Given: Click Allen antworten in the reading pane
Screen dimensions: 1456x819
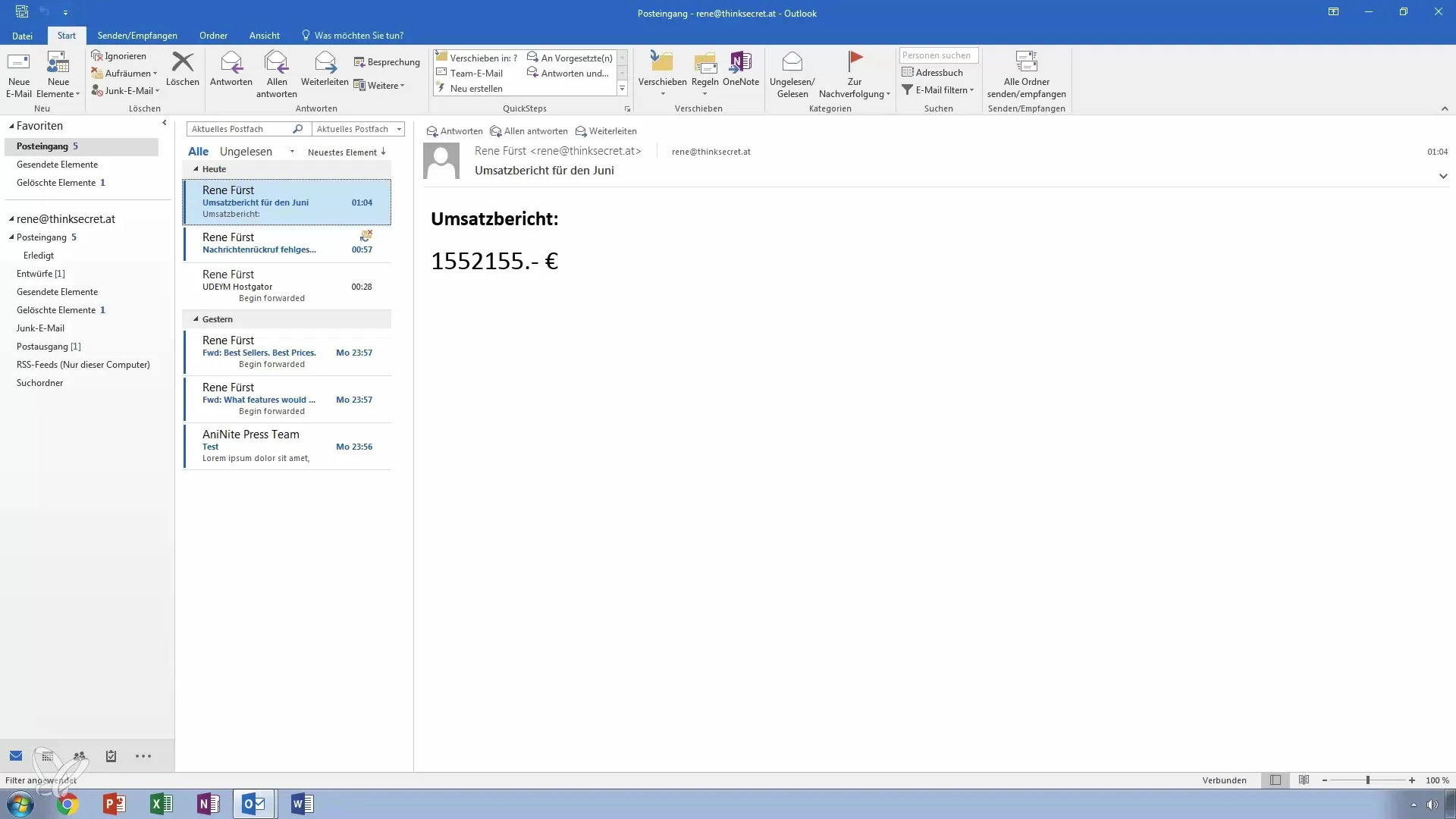Looking at the screenshot, I should click(x=529, y=131).
